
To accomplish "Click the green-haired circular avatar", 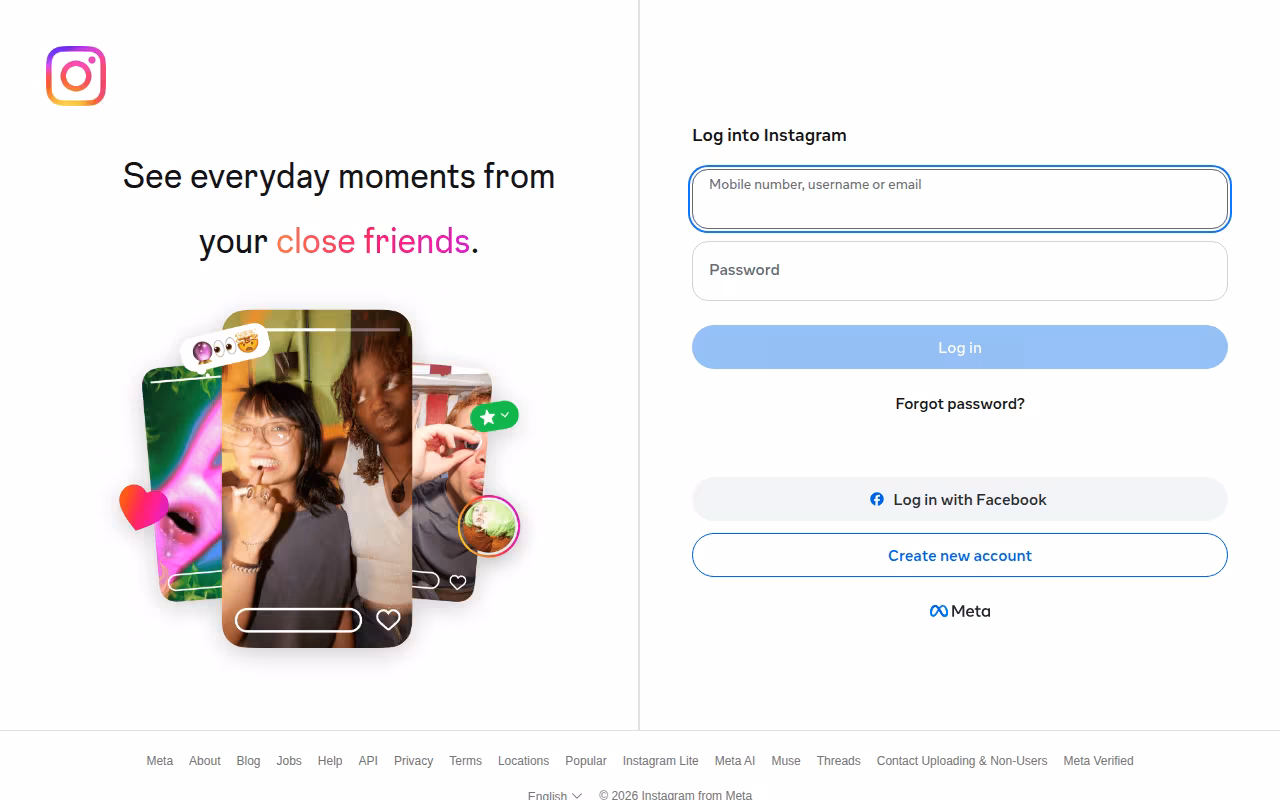I will pyautogui.click(x=489, y=526).
